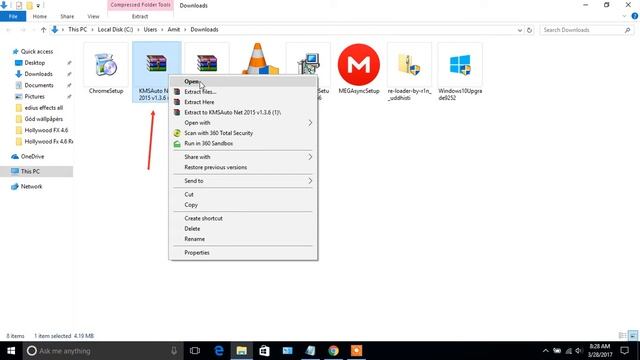Open Quick access in sidebar

pos(36,51)
